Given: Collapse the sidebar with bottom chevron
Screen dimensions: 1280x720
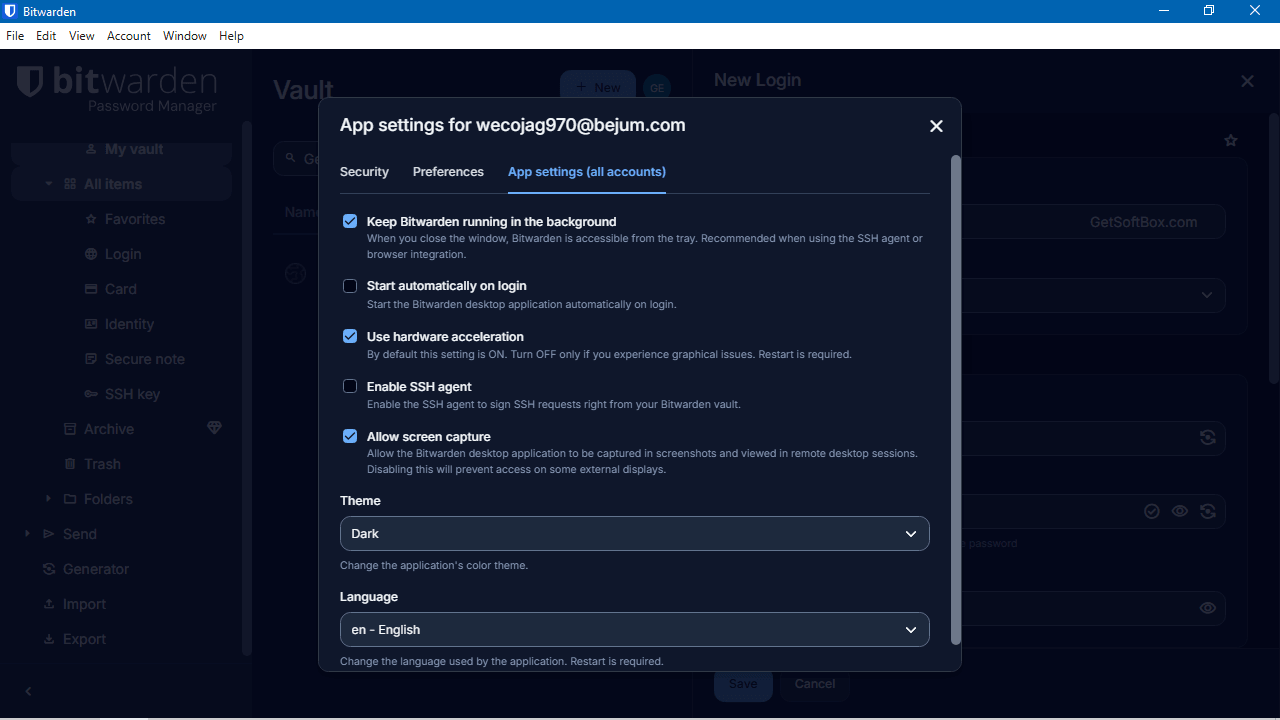Looking at the screenshot, I should 28,691.
